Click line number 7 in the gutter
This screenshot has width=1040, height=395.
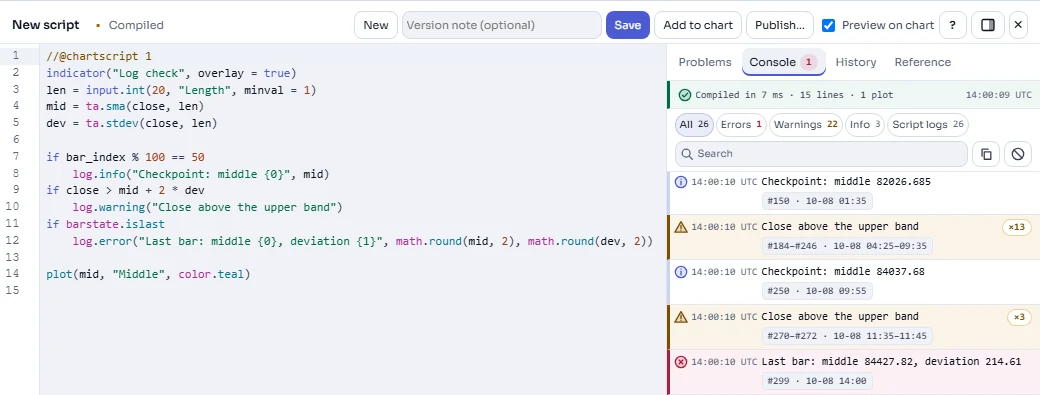point(15,157)
